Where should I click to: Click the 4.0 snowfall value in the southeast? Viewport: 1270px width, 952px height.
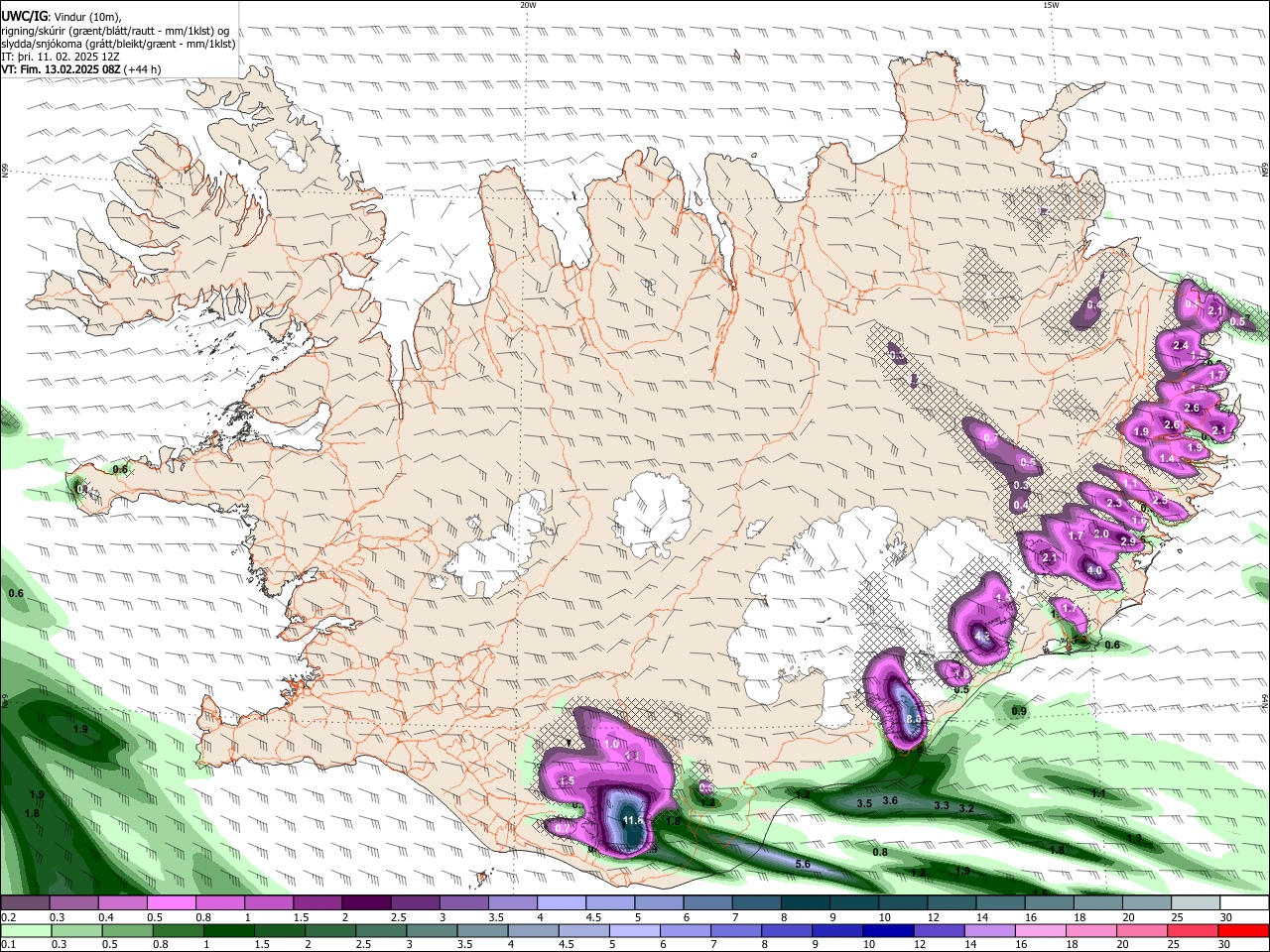tap(1094, 571)
